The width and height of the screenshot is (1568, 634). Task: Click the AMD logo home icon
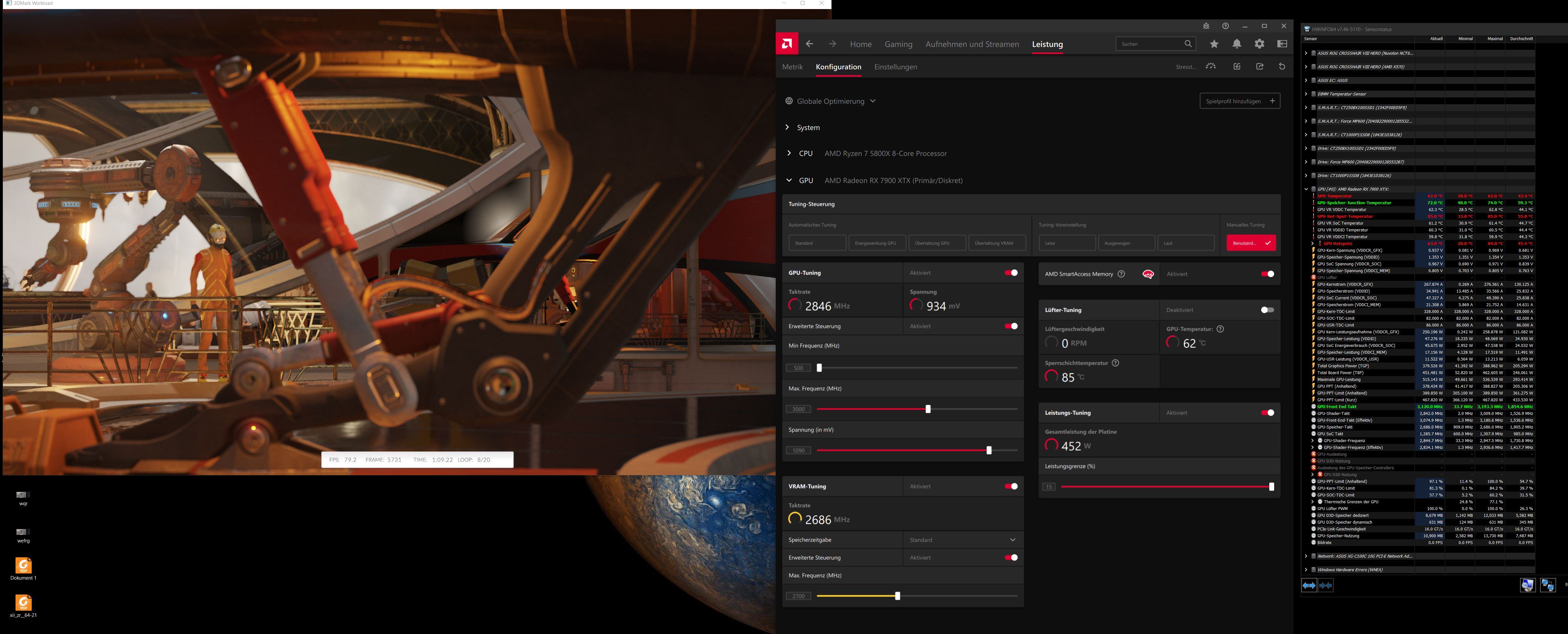787,44
